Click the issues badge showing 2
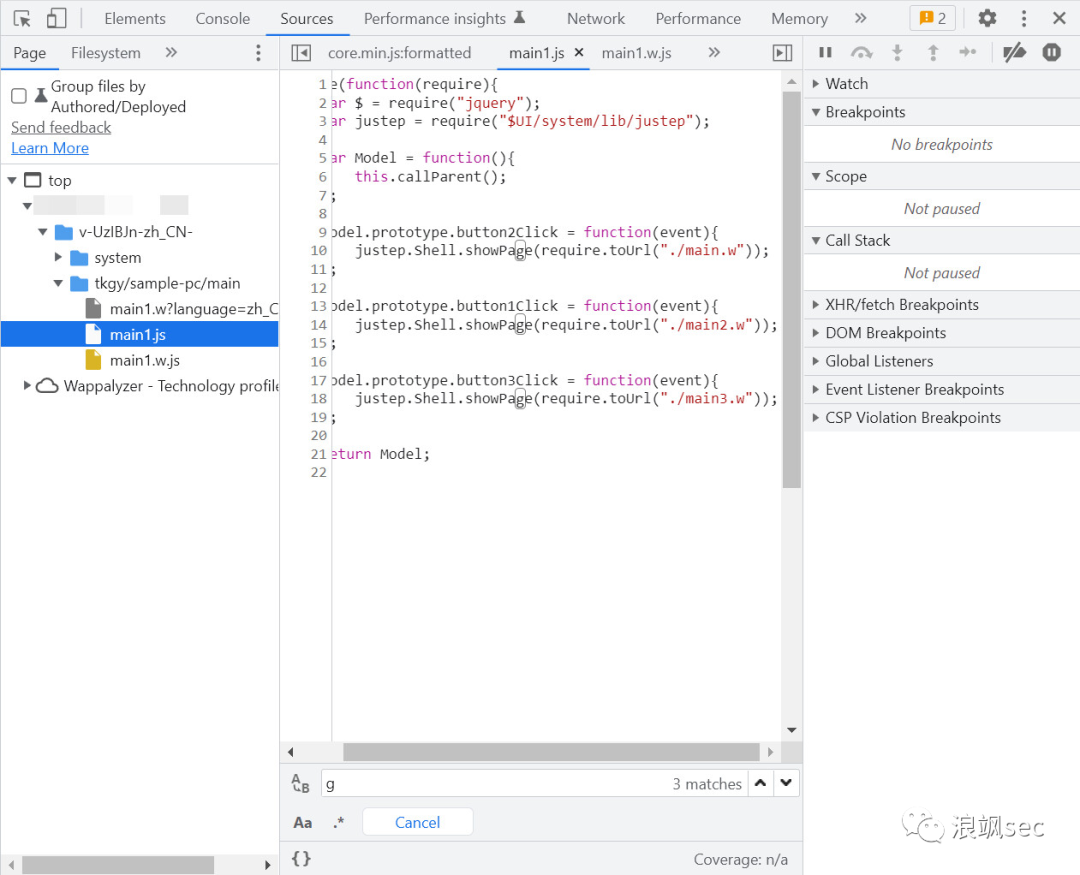Screen dimensions: 1080x875 point(933,19)
